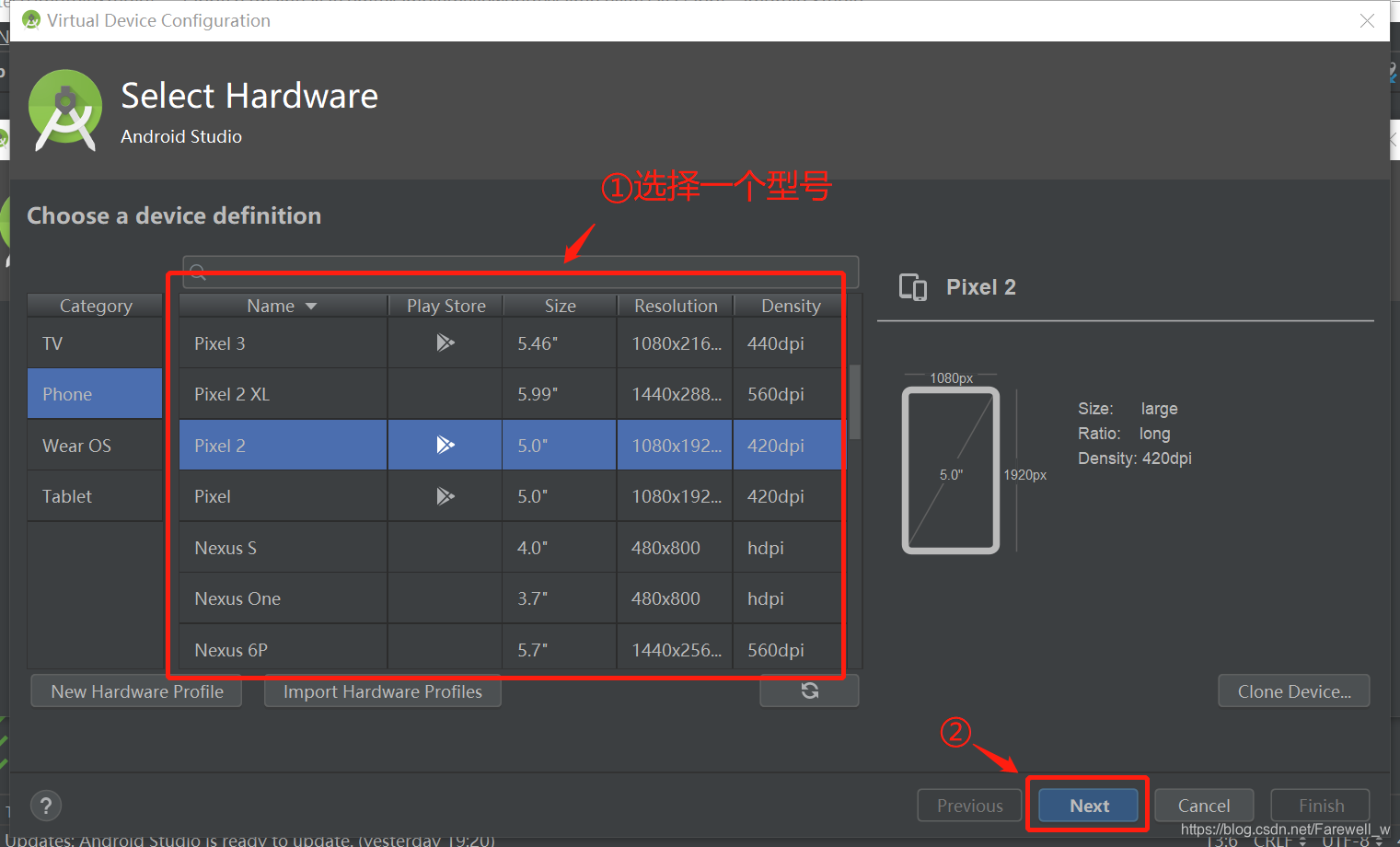Viewport: 1400px width, 847px height.
Task: Click the Category column header
Action: tap(96, 306)
